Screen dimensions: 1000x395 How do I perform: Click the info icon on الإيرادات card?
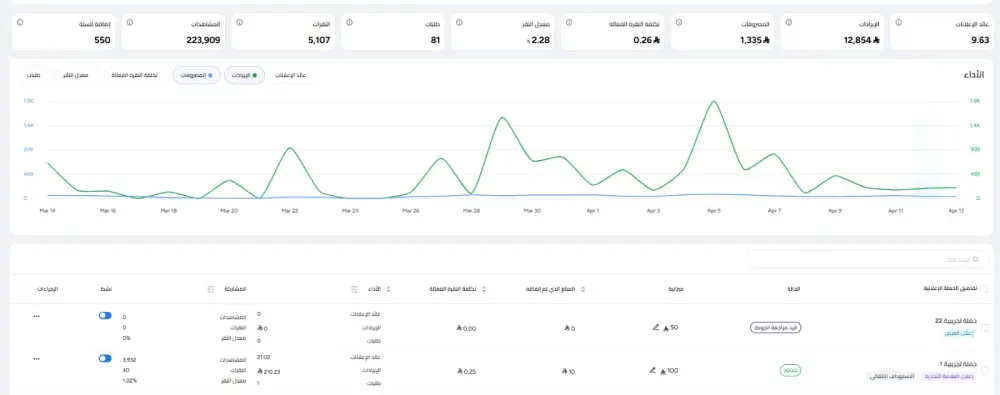click(x=789, y=22)
